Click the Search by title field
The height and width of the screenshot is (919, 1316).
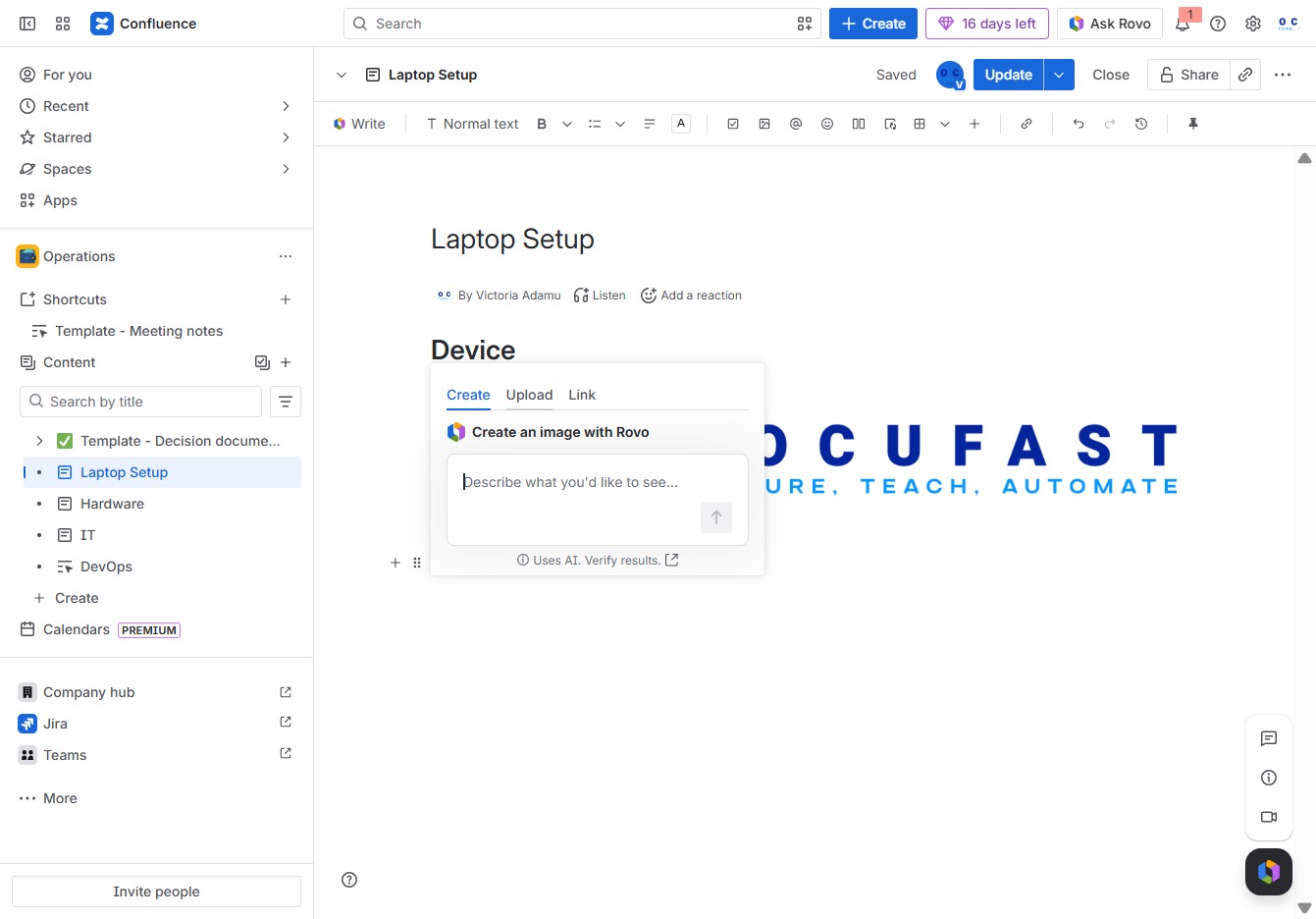pyautogui.click(x=140, y=402)
